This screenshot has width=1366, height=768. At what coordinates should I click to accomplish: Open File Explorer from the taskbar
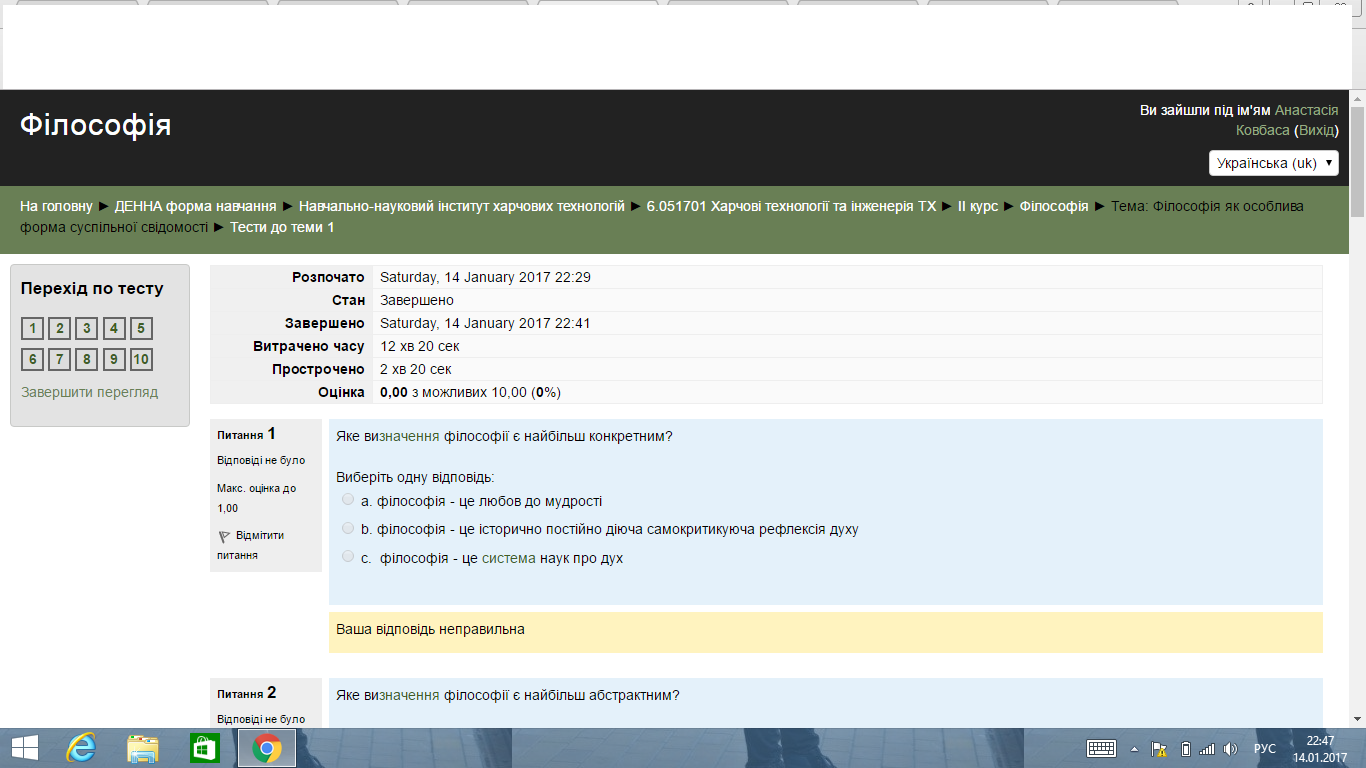click(143, 748)
